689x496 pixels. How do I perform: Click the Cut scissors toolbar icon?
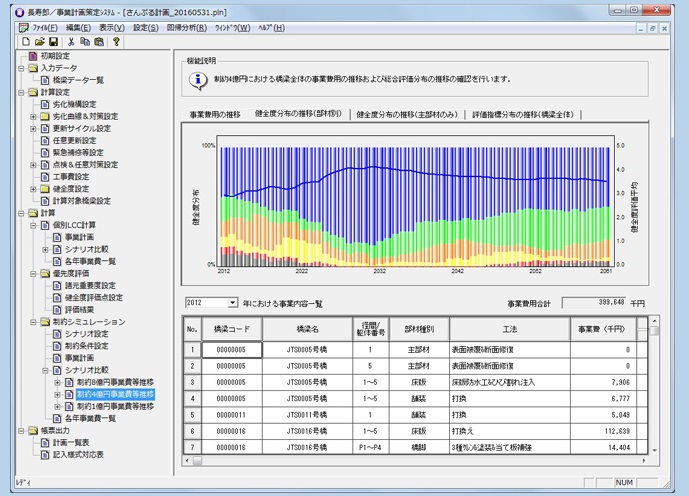coord(71,42)
